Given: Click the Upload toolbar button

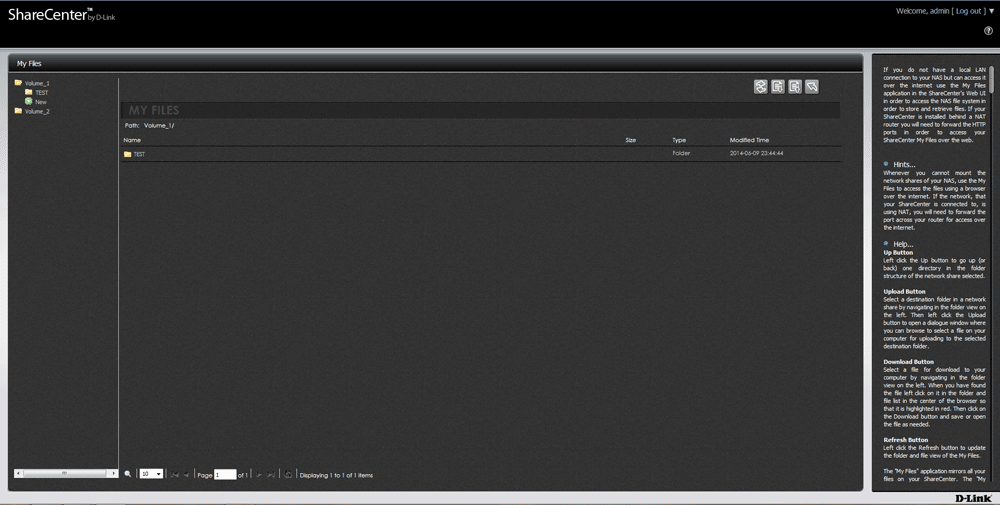Looking at the screenshot, I should [x=778, y=87].
